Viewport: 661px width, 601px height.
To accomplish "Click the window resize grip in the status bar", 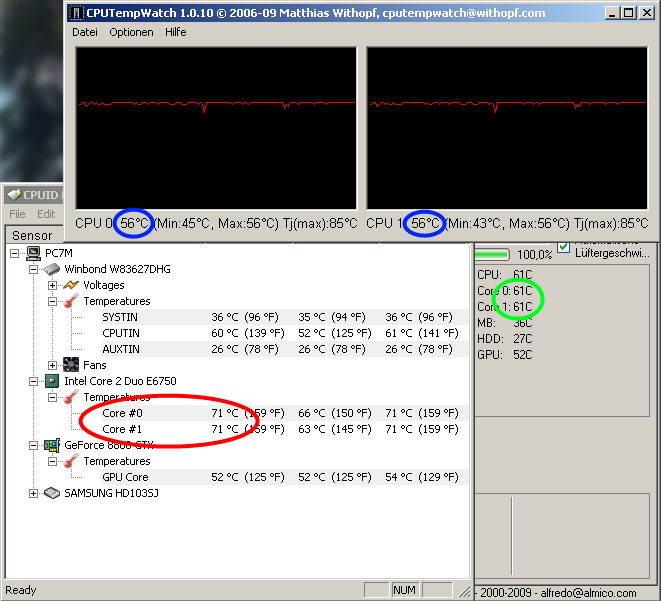I will [465, 591].
